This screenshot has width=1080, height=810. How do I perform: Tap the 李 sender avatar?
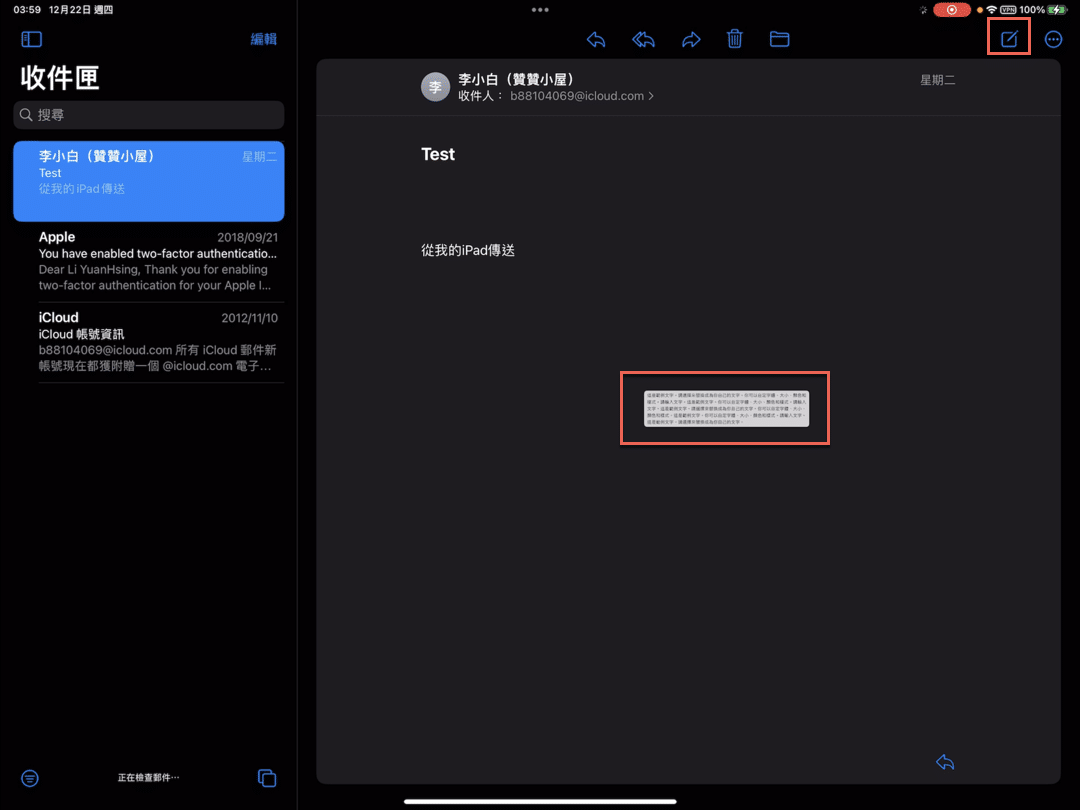(435, 87)
